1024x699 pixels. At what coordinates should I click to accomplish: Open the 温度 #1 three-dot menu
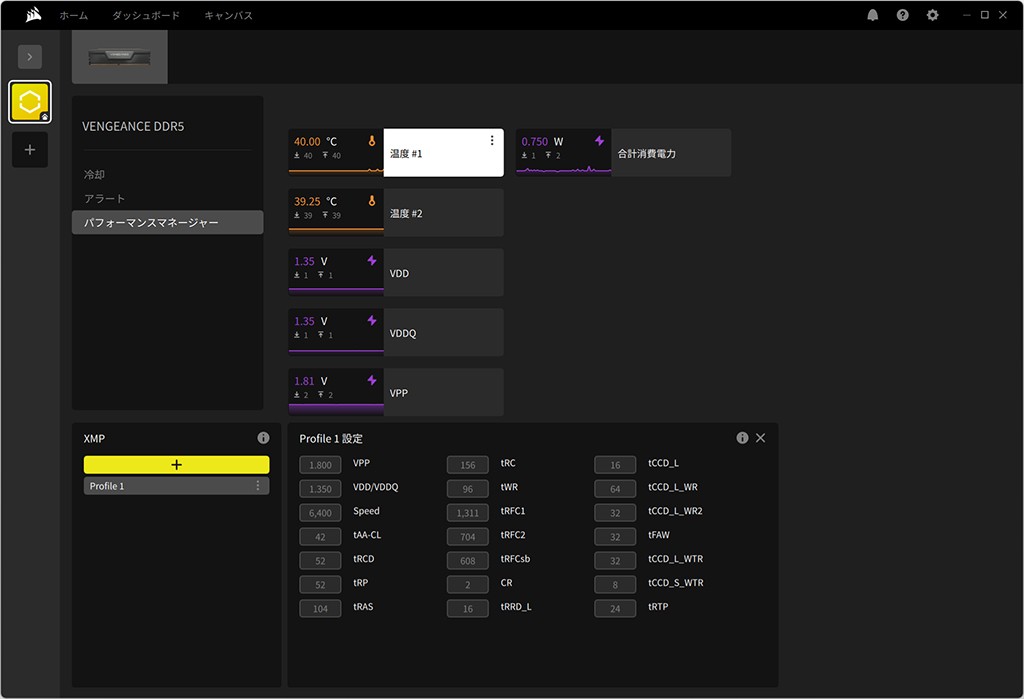click(x=492, y=141)
